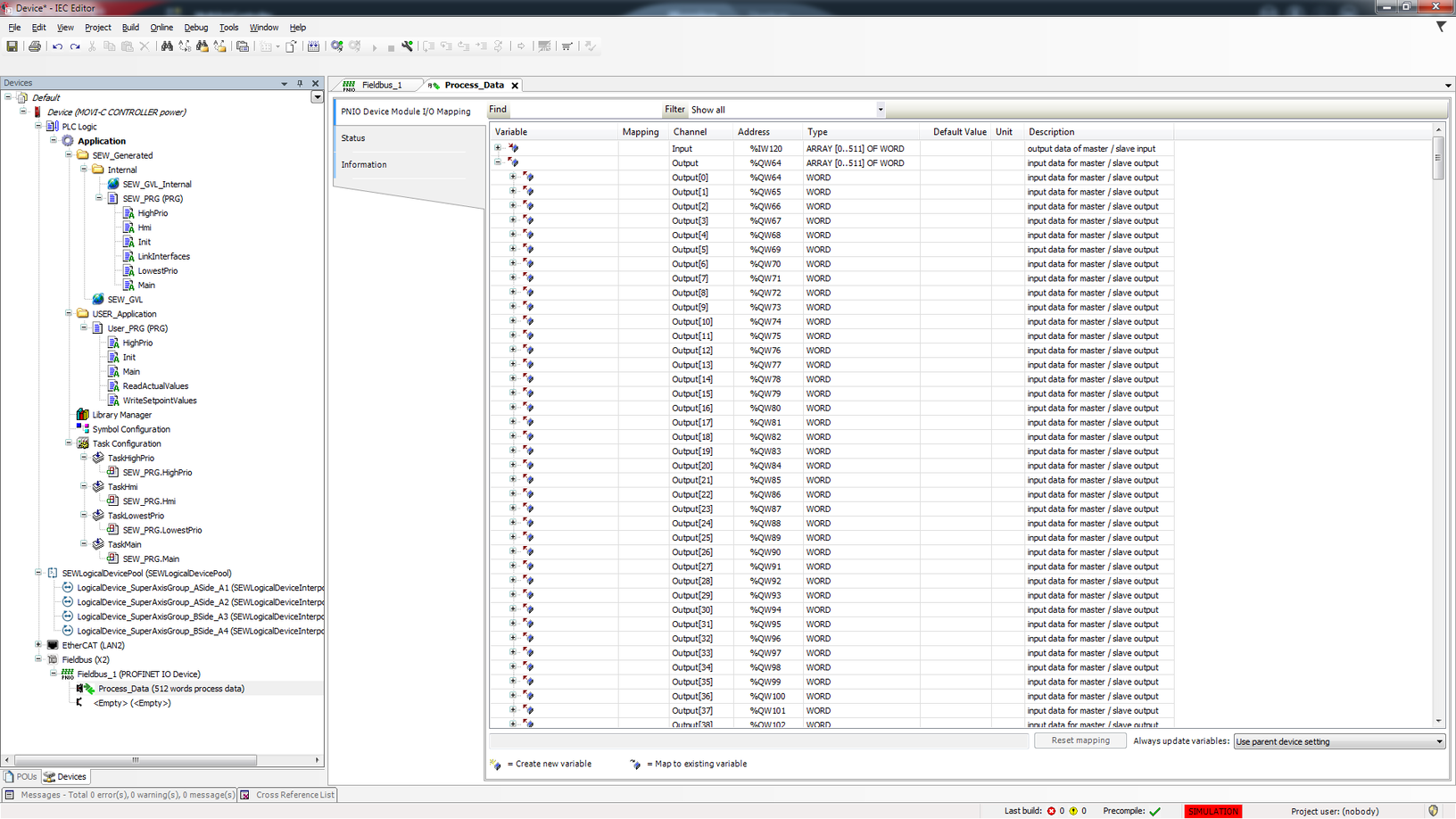
Task: Toggle auto-hide pin on the Devices panel
Action: point(300,83)
